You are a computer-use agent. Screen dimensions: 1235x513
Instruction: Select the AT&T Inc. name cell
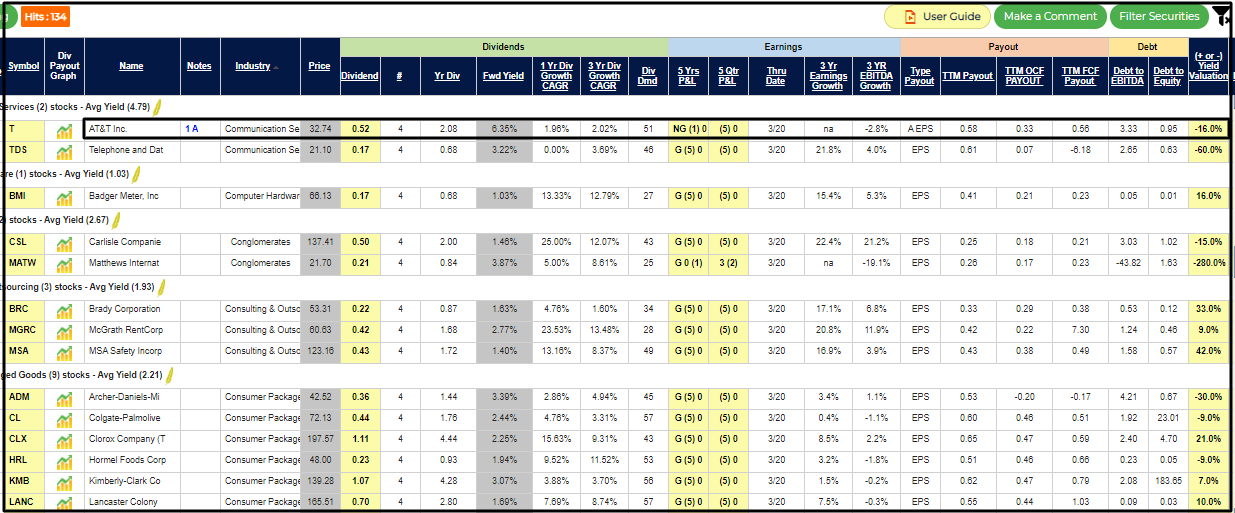[132, 129]
